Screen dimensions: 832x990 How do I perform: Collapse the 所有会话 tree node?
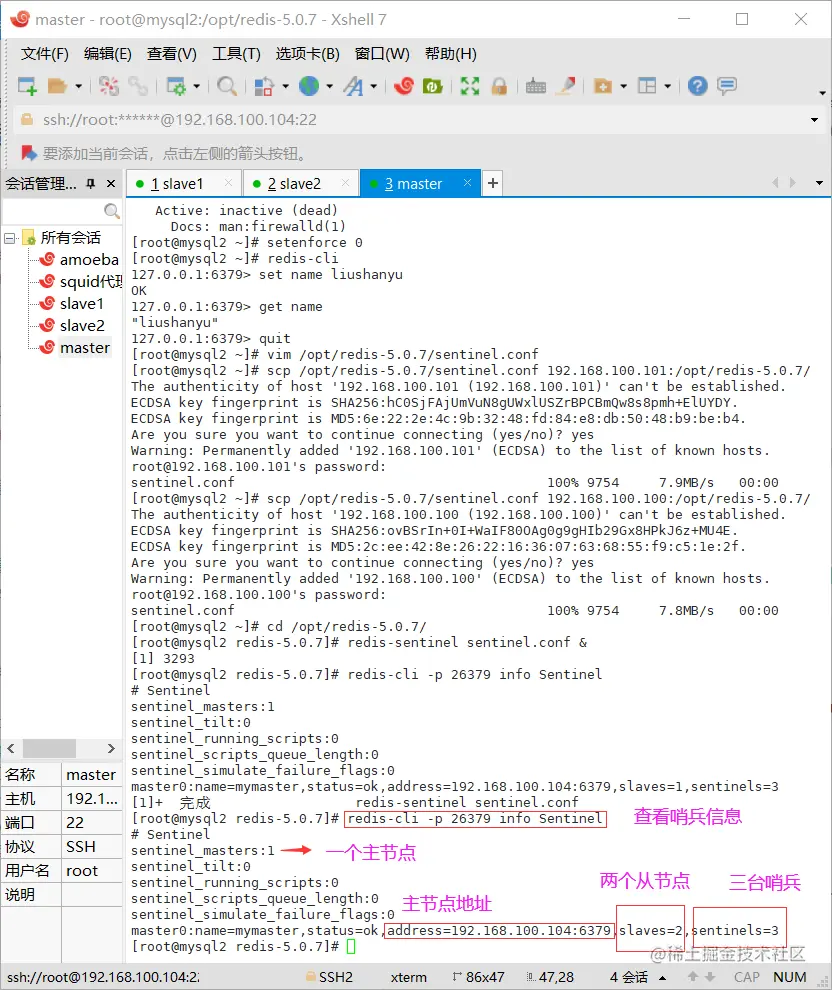tap(9, 238)
